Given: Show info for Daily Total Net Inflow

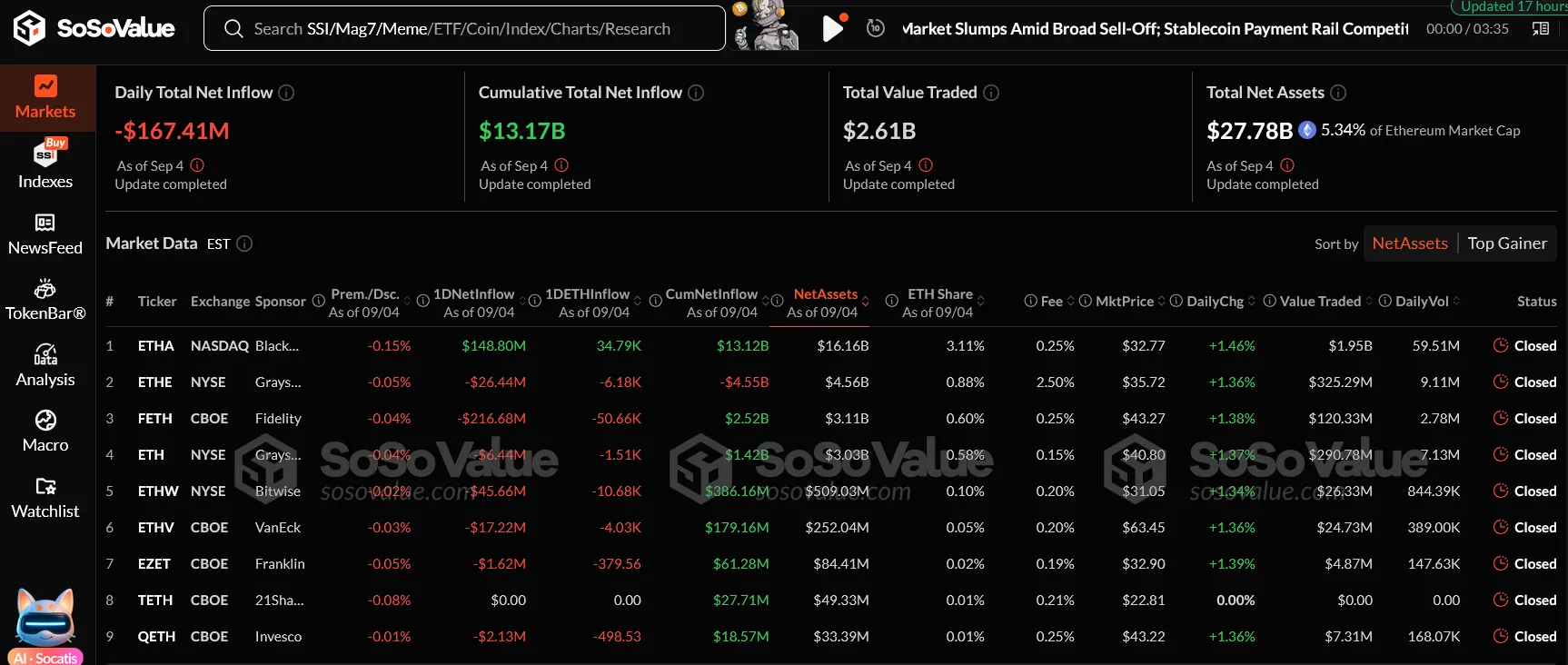Looking at the screenshot, I should [x=286, y=93].
